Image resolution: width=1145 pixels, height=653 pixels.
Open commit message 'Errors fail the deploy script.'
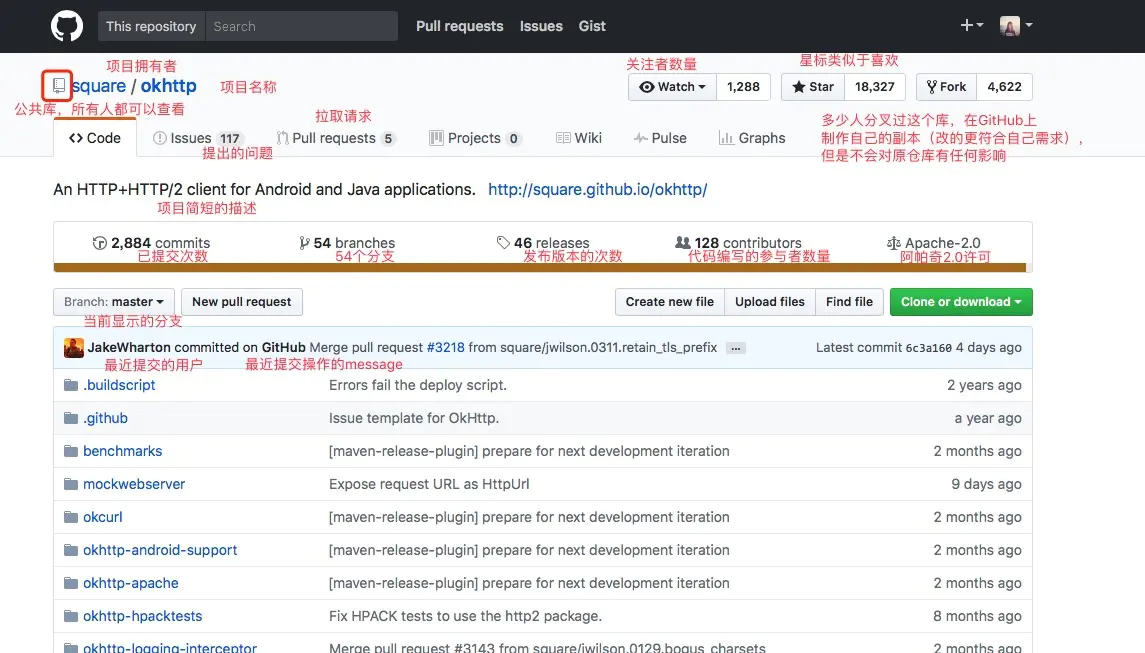[418, 385]
